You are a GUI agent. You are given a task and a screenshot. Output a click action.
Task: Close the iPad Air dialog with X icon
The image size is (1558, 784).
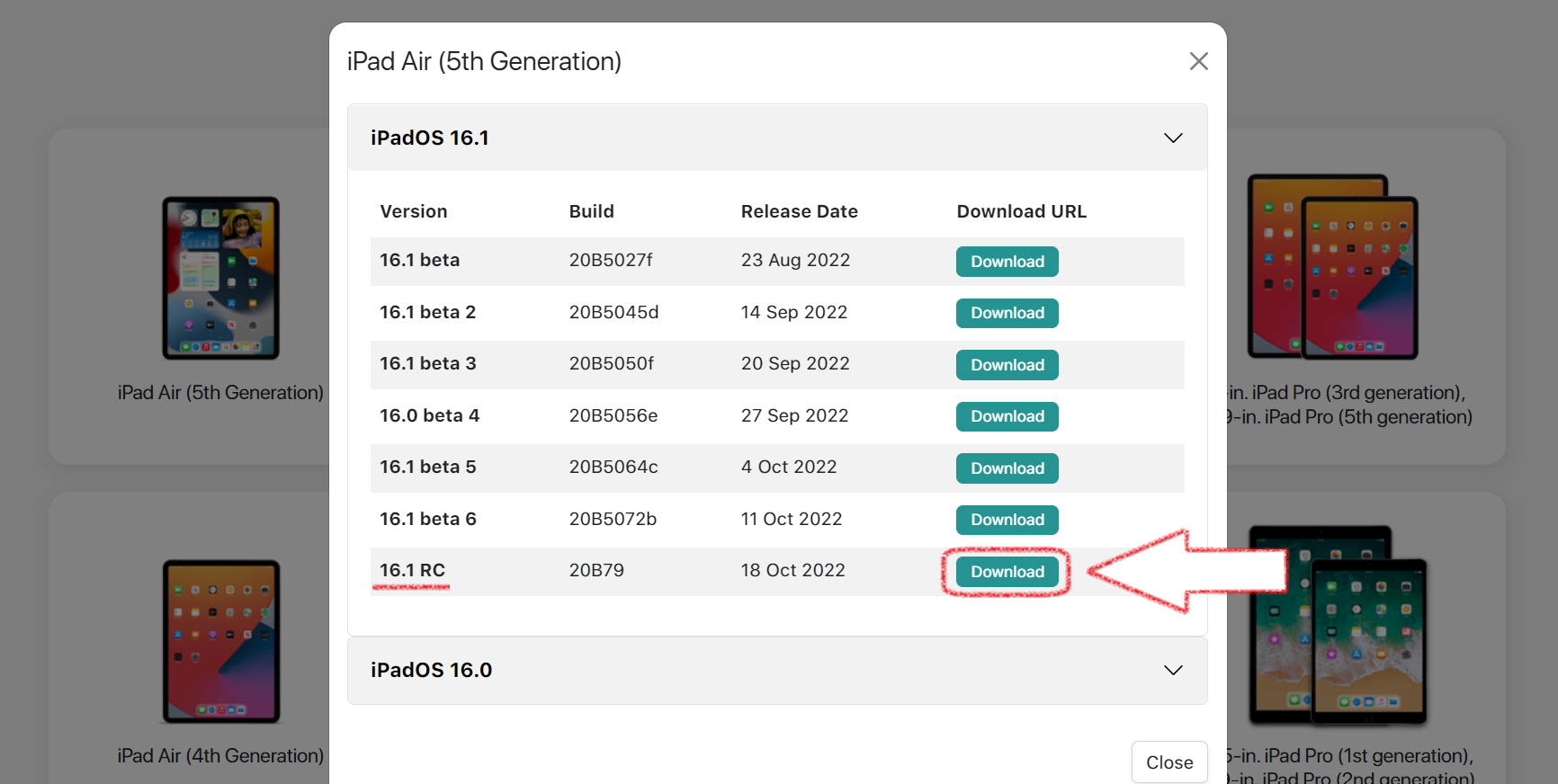coord(1198,61)
